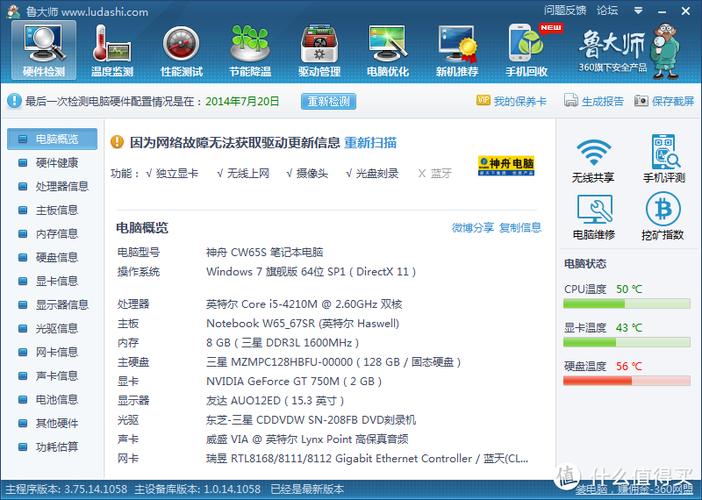
Task: Click 生成报告 to generate report
Action: click(594, 101)
